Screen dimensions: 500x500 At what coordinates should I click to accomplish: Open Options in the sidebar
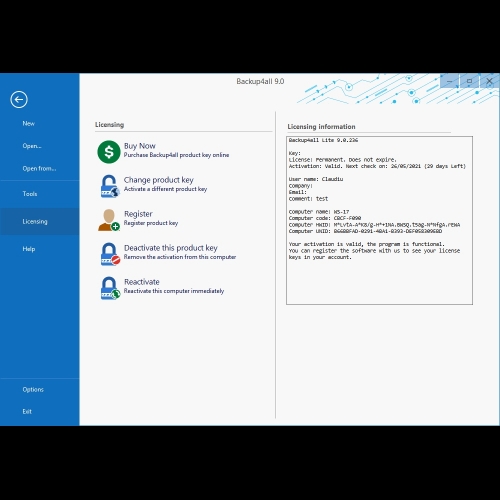click(33, 389)
